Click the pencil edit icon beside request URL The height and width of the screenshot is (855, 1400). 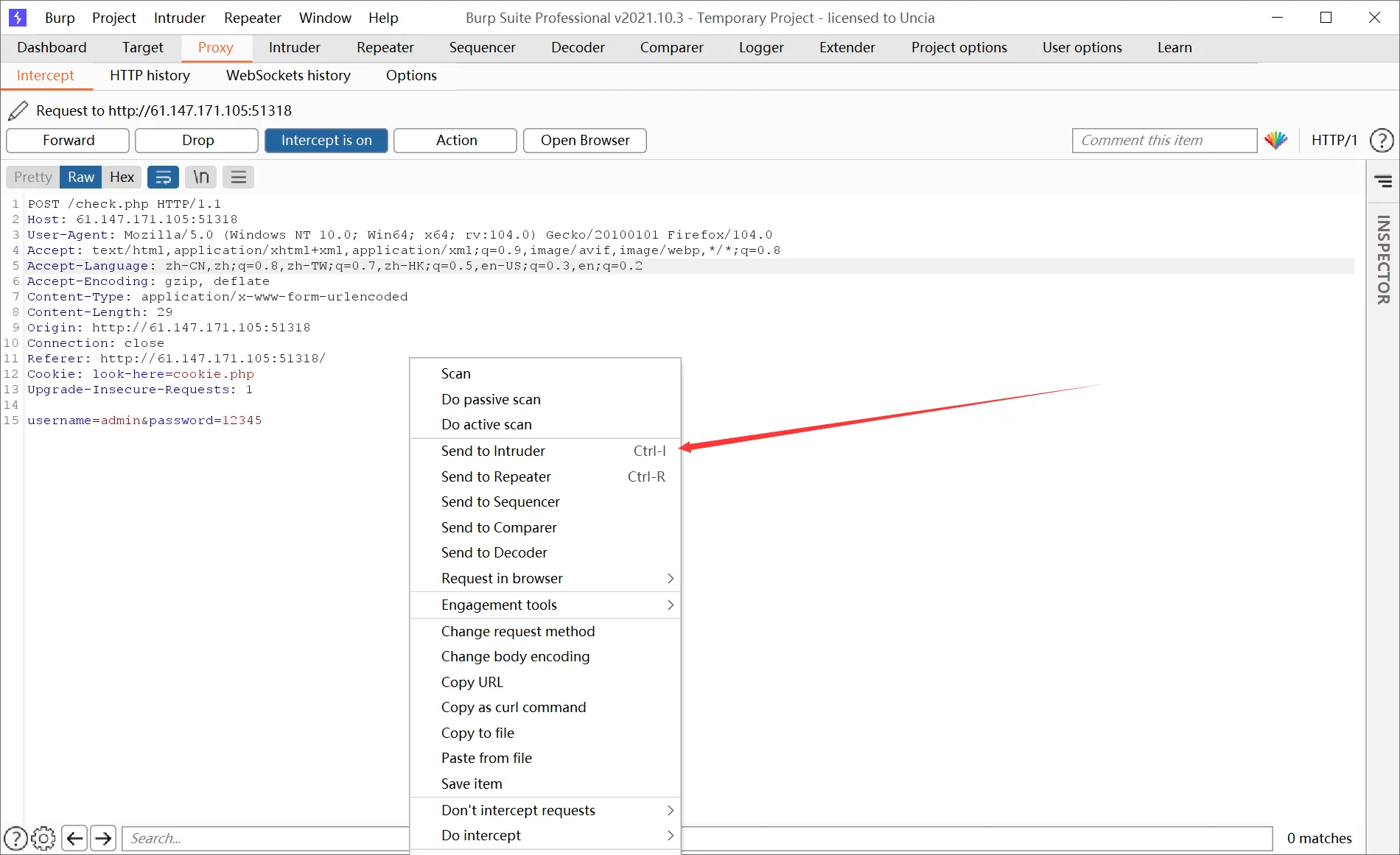click(18, 110)
